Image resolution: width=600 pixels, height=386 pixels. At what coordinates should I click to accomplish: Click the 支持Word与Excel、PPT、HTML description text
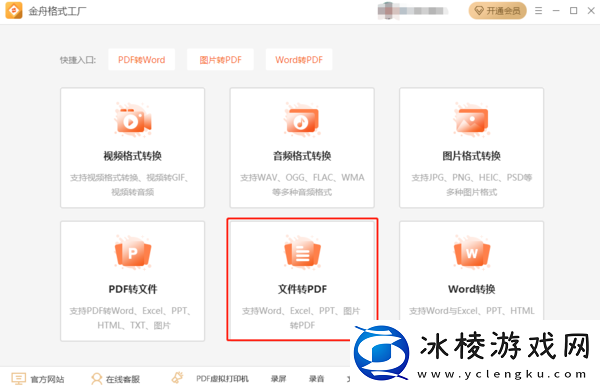(471, 311)
